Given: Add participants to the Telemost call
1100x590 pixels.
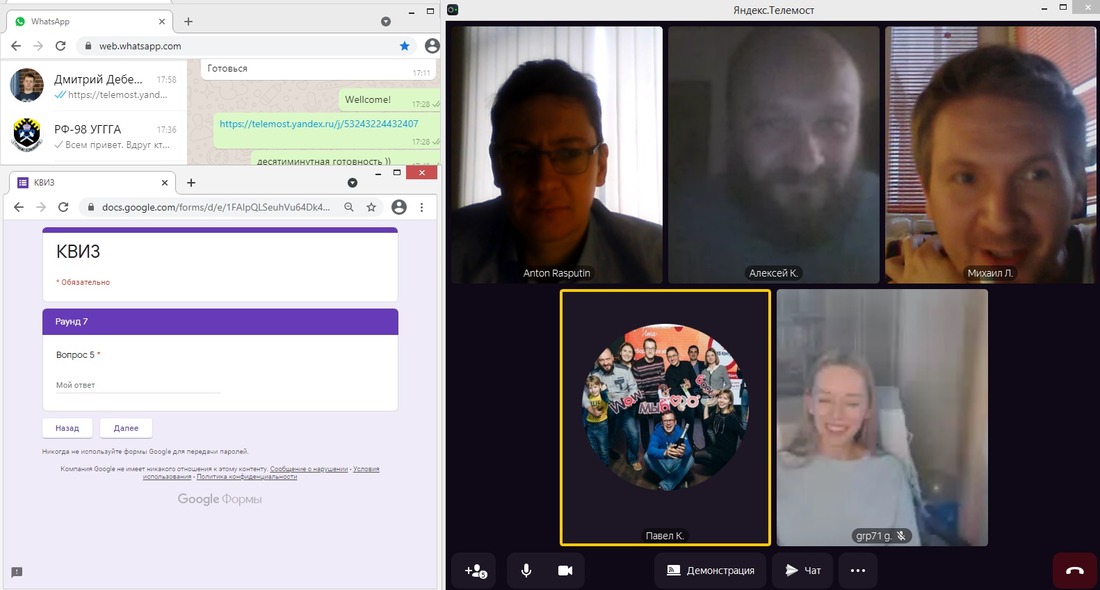Looking at the screenshot, I should [x=476, y=570].
